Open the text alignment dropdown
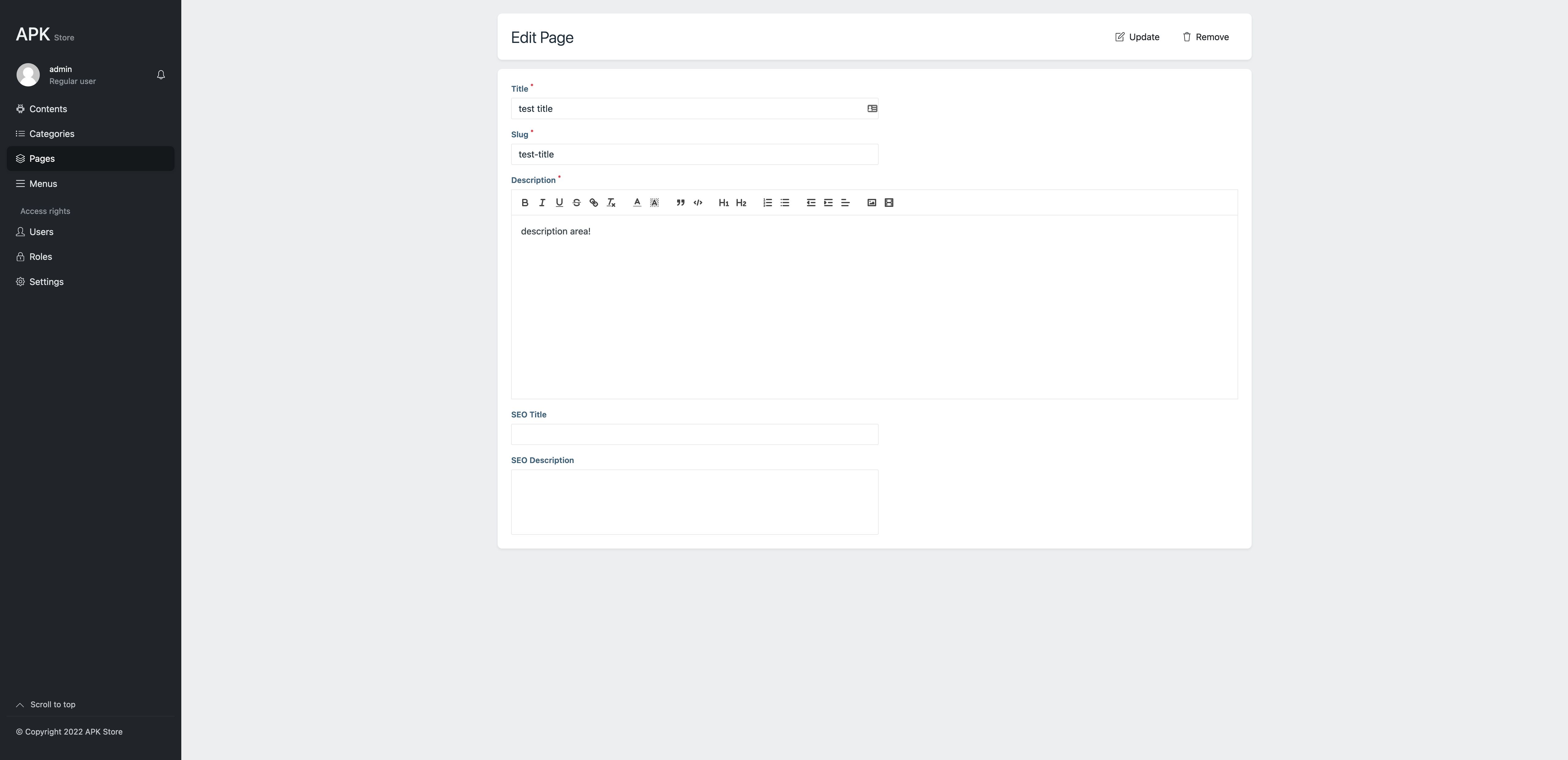 (846, 203)
